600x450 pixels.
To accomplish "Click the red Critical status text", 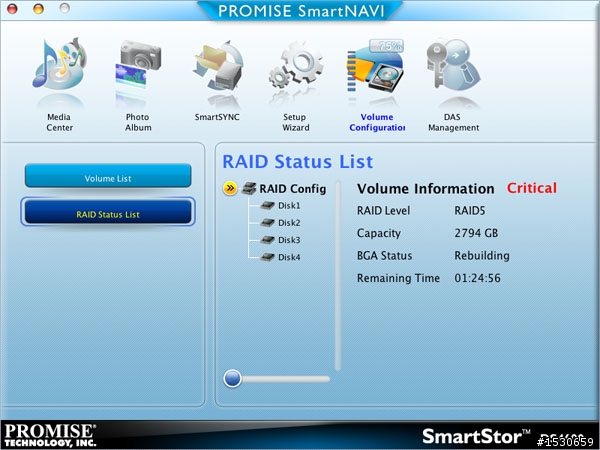I will click(x=532, y=188).
